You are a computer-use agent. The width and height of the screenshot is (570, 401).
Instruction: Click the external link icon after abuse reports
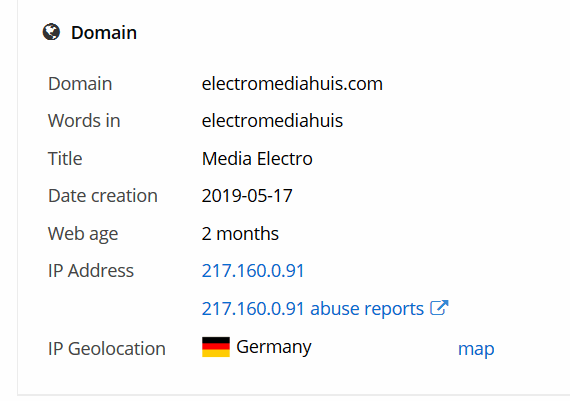tap(439, 308)
